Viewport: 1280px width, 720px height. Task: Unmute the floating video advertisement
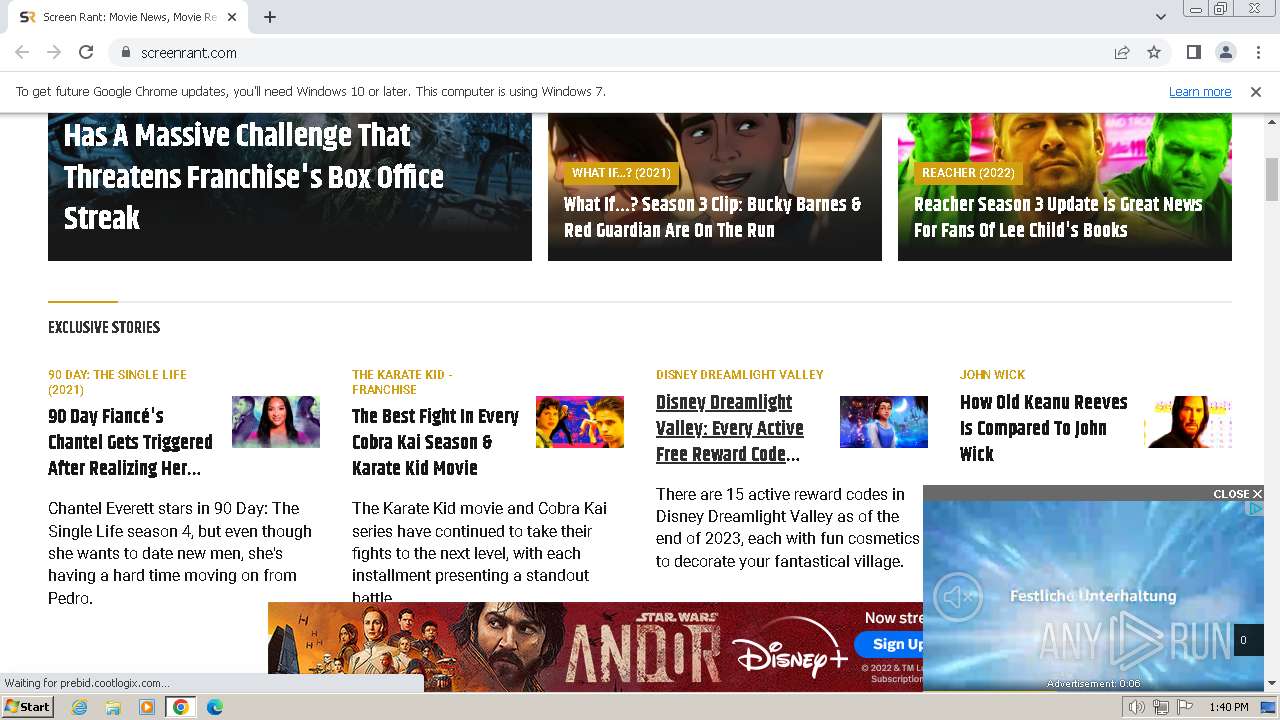pyautogui.click(x=957, y=597)
